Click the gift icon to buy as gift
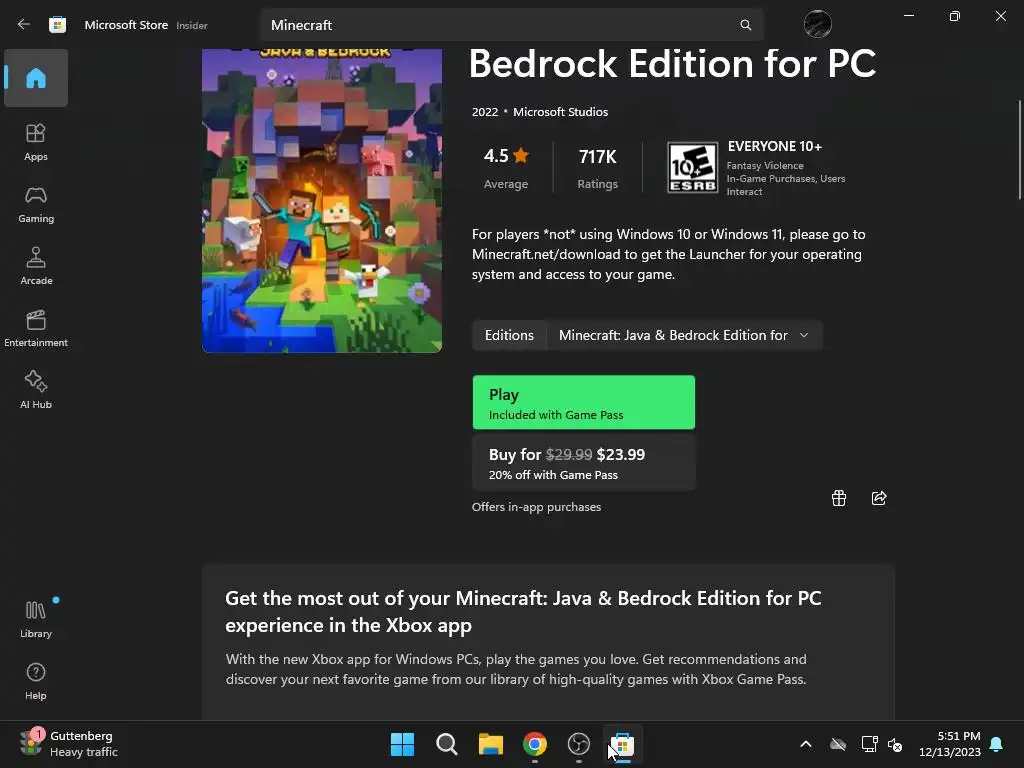This screenshot has height=768, width=1024. (x=839, y=498)
